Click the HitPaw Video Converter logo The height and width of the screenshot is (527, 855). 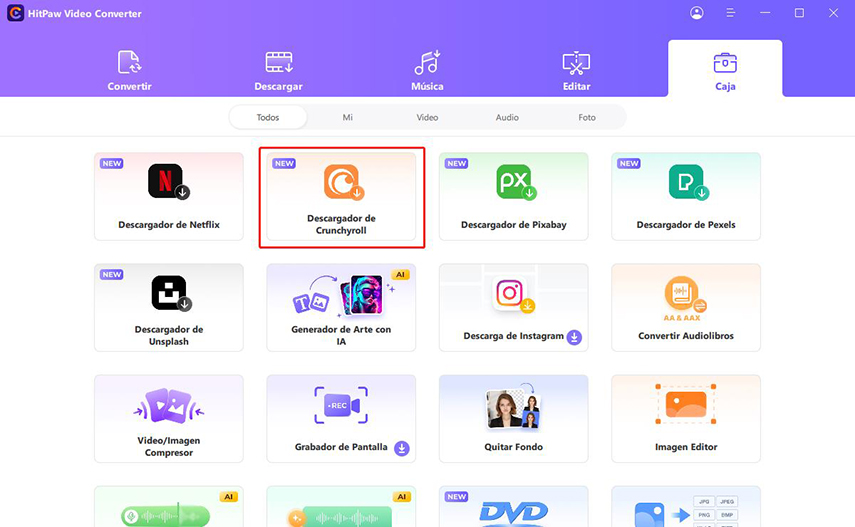tap(15, 13)
